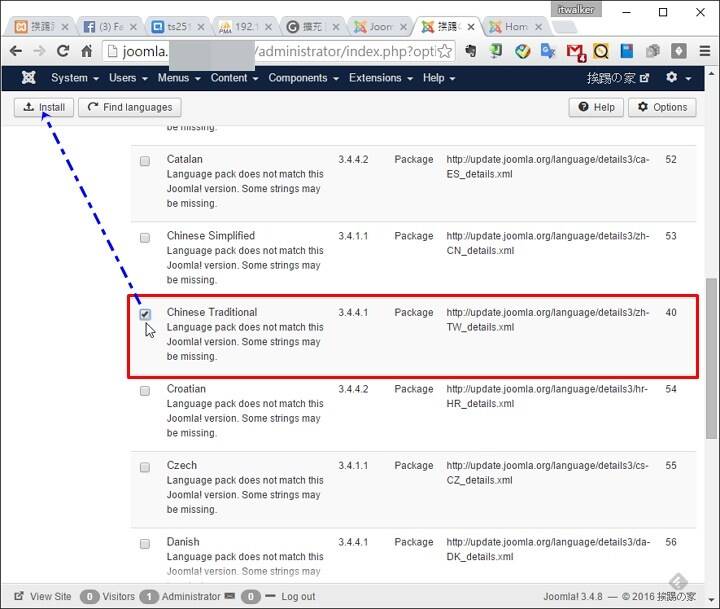Click the Visitors count badge

(90, 596)
